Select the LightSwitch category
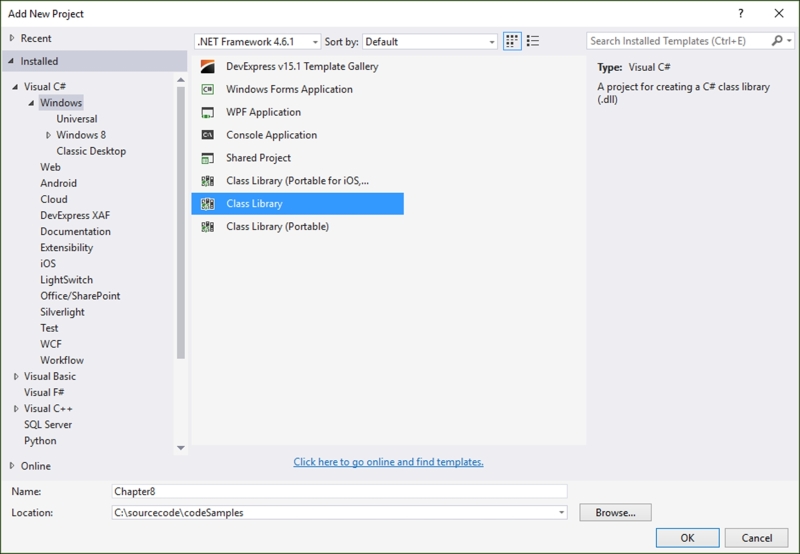Viewport: 800px width, 554px height. pos(67,280)
